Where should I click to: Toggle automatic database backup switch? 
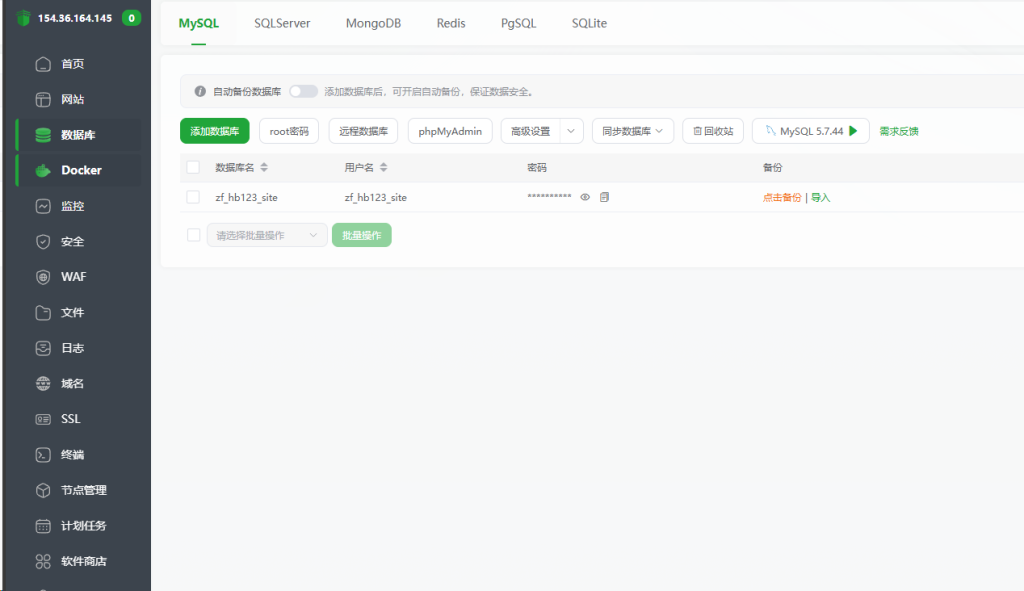tap(303, 91)
